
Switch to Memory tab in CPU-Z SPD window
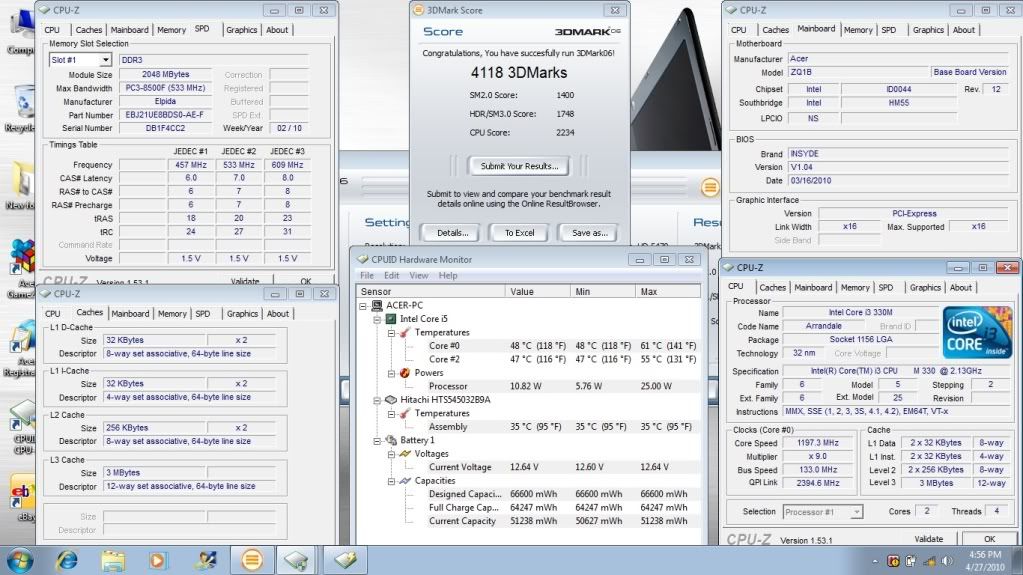tap(172, 29)
